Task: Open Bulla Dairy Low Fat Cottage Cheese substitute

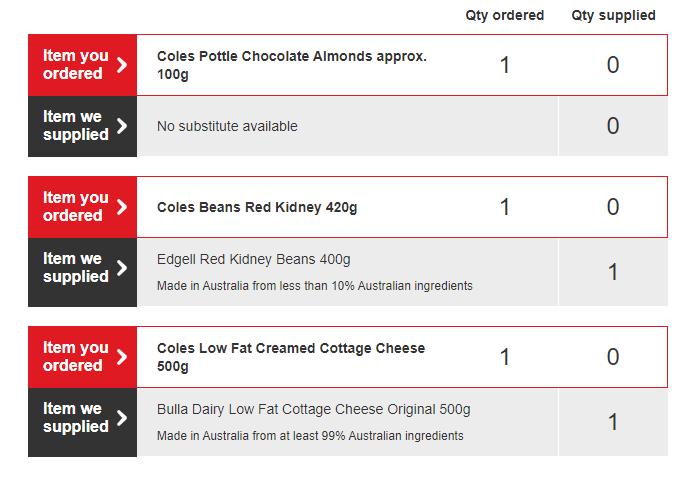Action: click(x=313, y=410)
